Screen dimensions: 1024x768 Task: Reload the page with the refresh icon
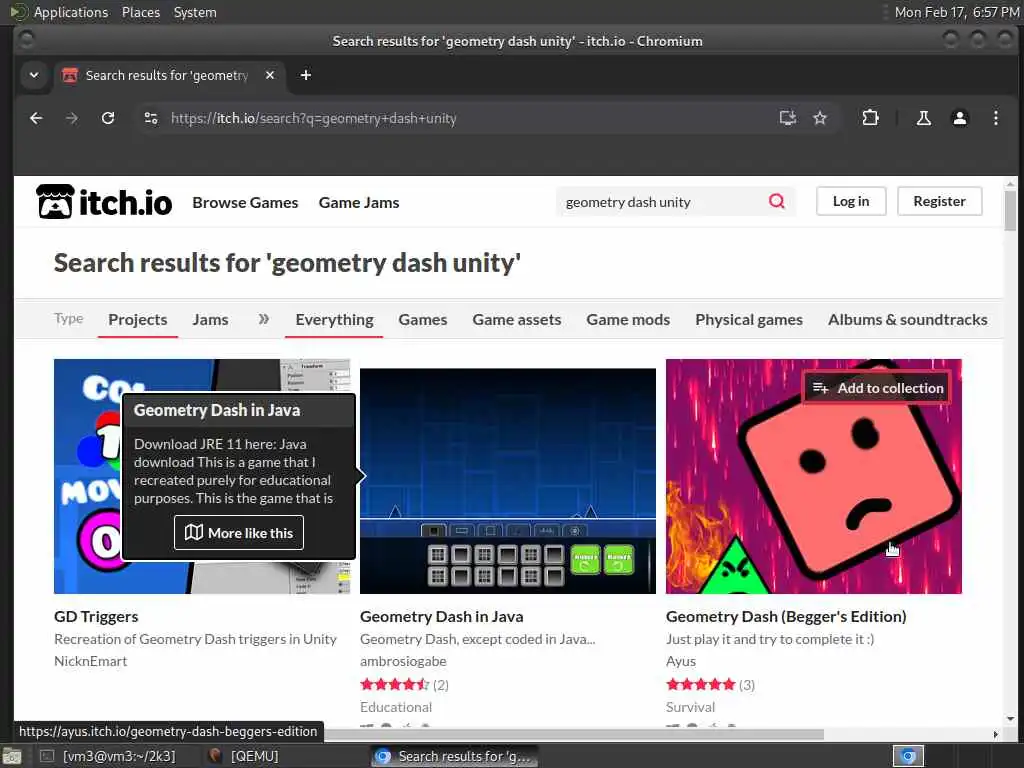point(108,118)
